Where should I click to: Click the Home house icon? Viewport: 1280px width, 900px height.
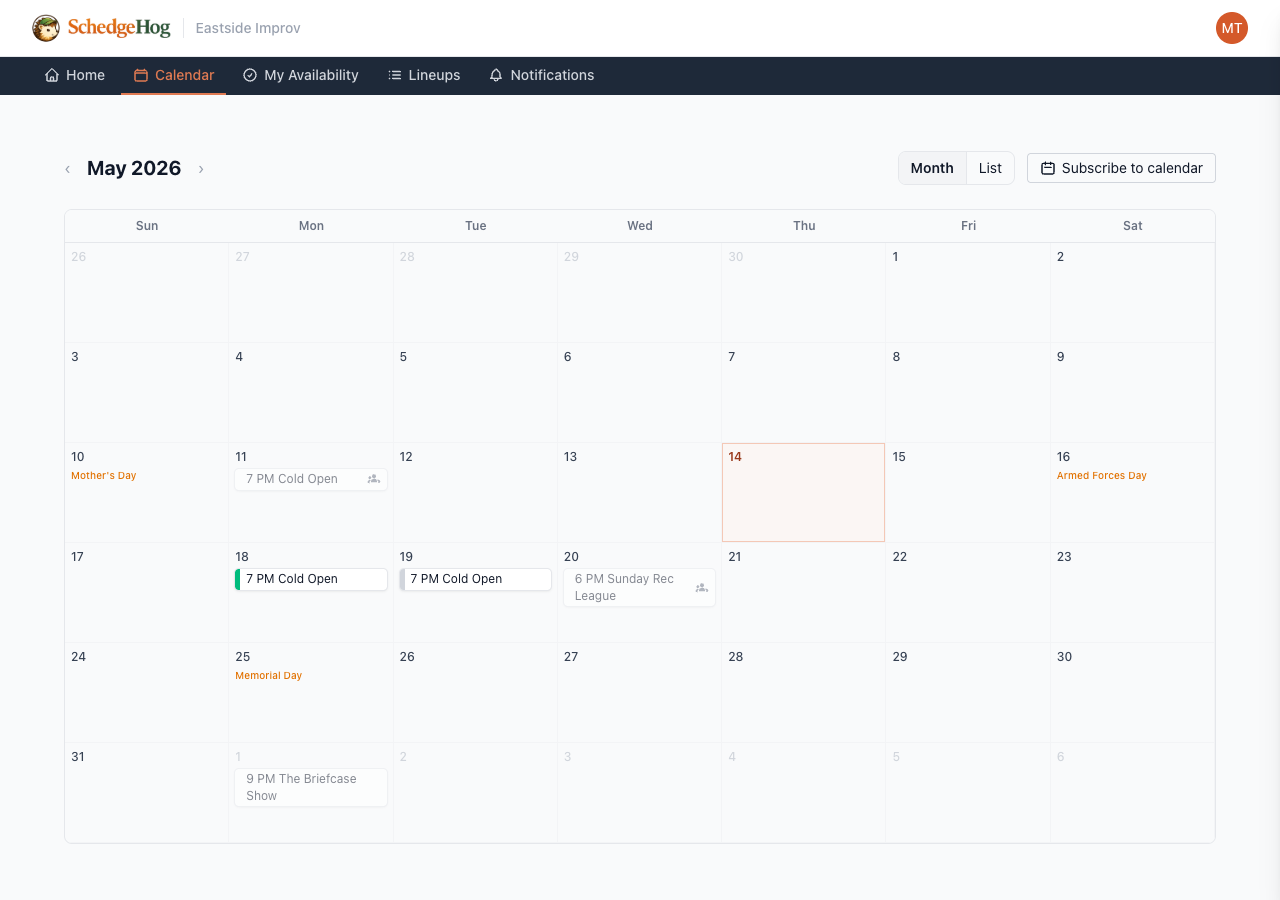pyautogui.click(x=52, y=75)
